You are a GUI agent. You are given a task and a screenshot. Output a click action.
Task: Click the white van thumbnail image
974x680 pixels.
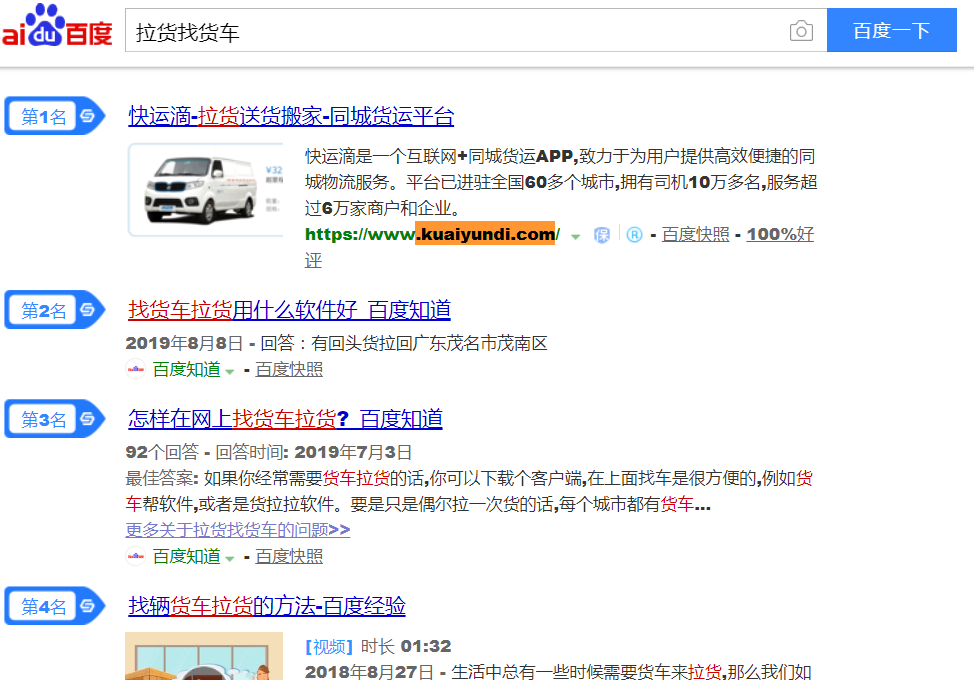coord(206,189)
